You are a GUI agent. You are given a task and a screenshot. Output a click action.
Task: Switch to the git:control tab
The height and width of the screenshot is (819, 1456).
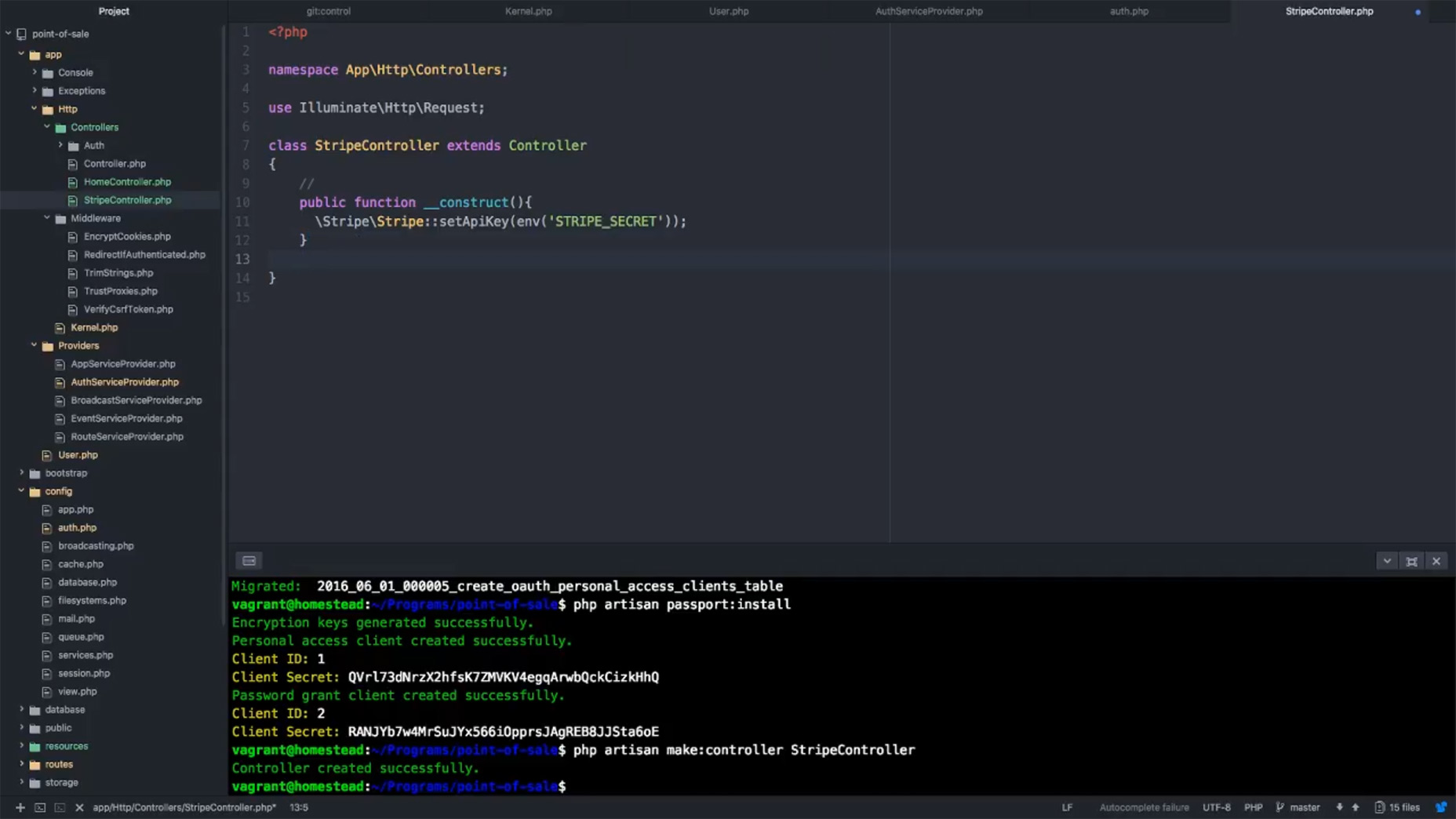(329, 11)
